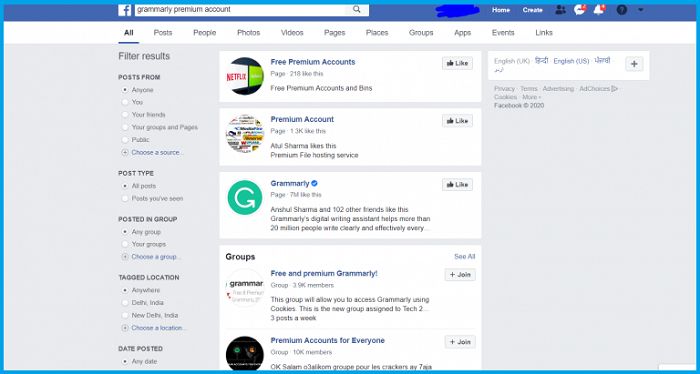Viewport: 700px width, 374px height.
Task: Switch to the Posts tab
Action: (163, 33)
